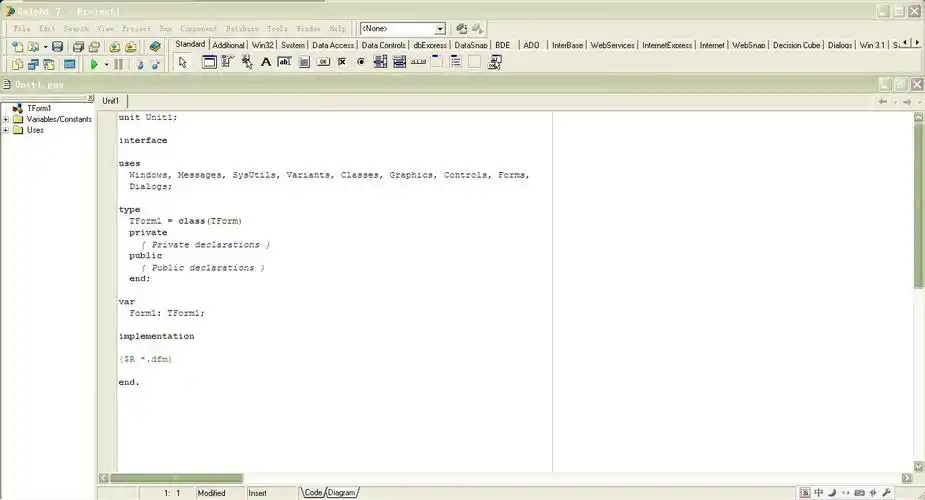
Task: Select the Edit component in palette
Action: pos(284,62)
